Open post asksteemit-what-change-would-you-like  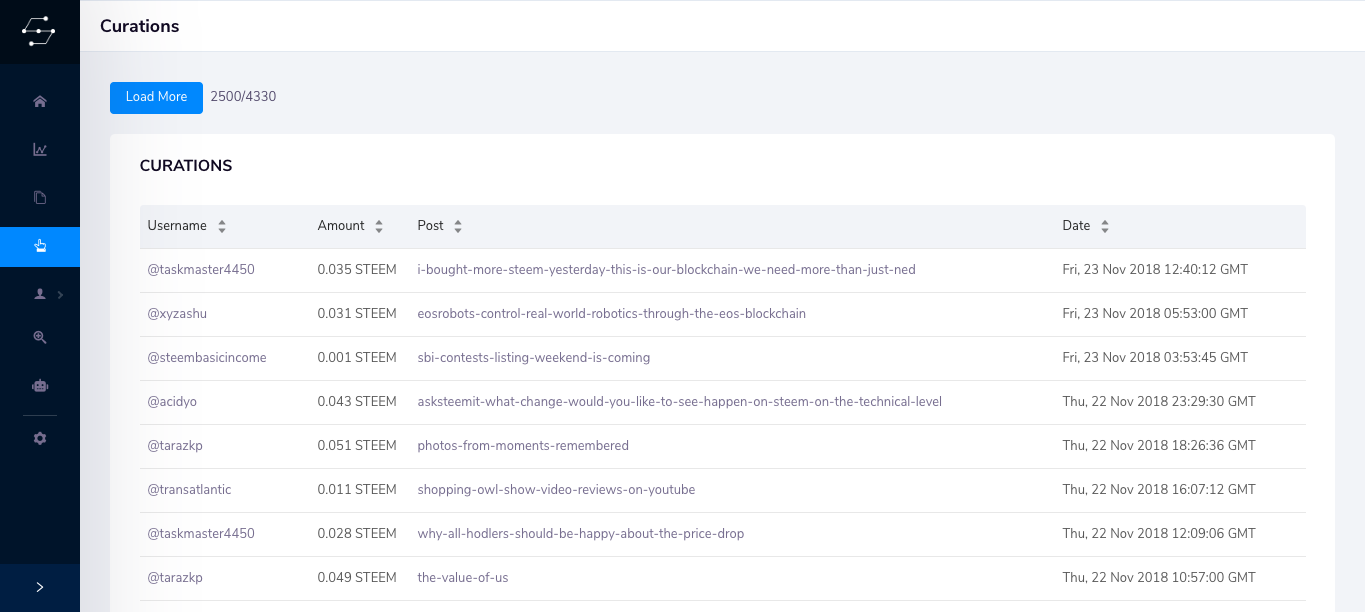pos(679,402)
